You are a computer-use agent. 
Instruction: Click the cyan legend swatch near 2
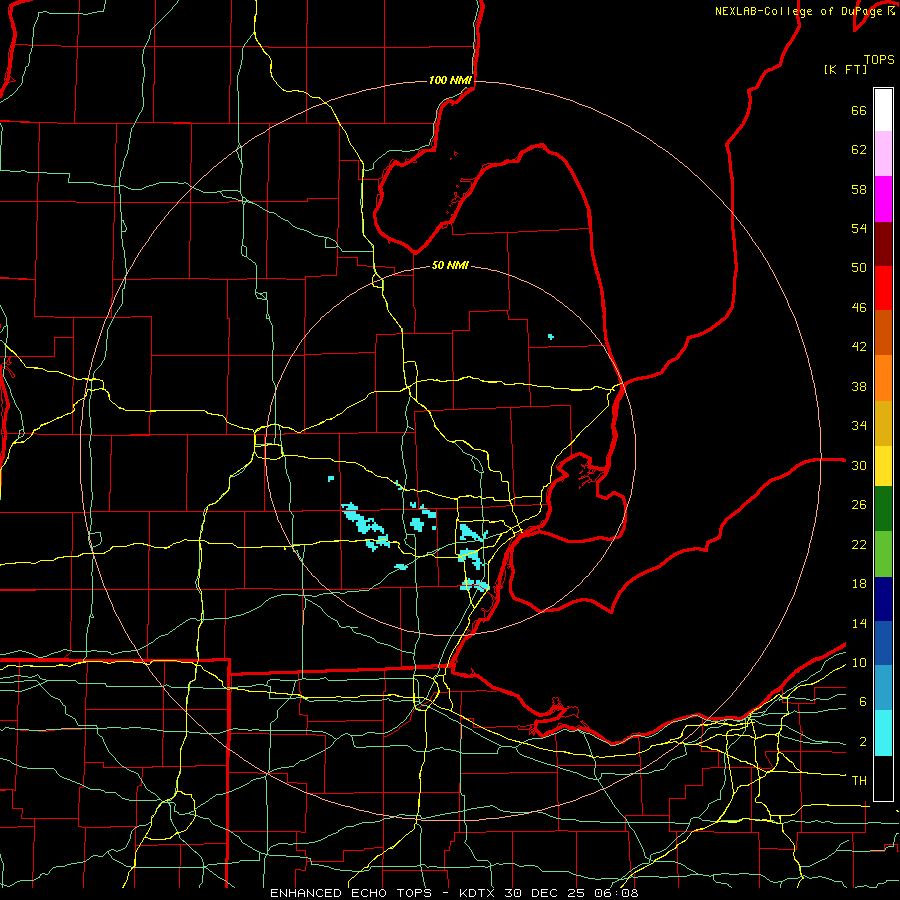(x=883, y=733)
